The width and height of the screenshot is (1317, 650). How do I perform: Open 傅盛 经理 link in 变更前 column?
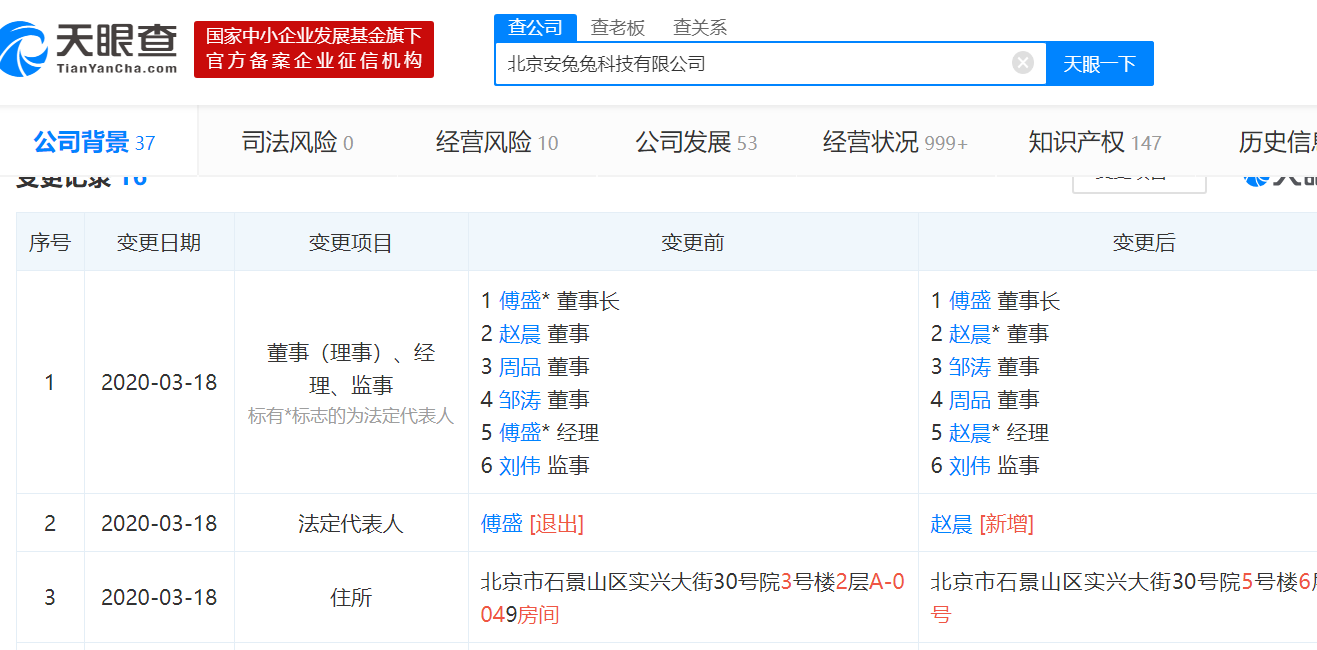(520, 433)
